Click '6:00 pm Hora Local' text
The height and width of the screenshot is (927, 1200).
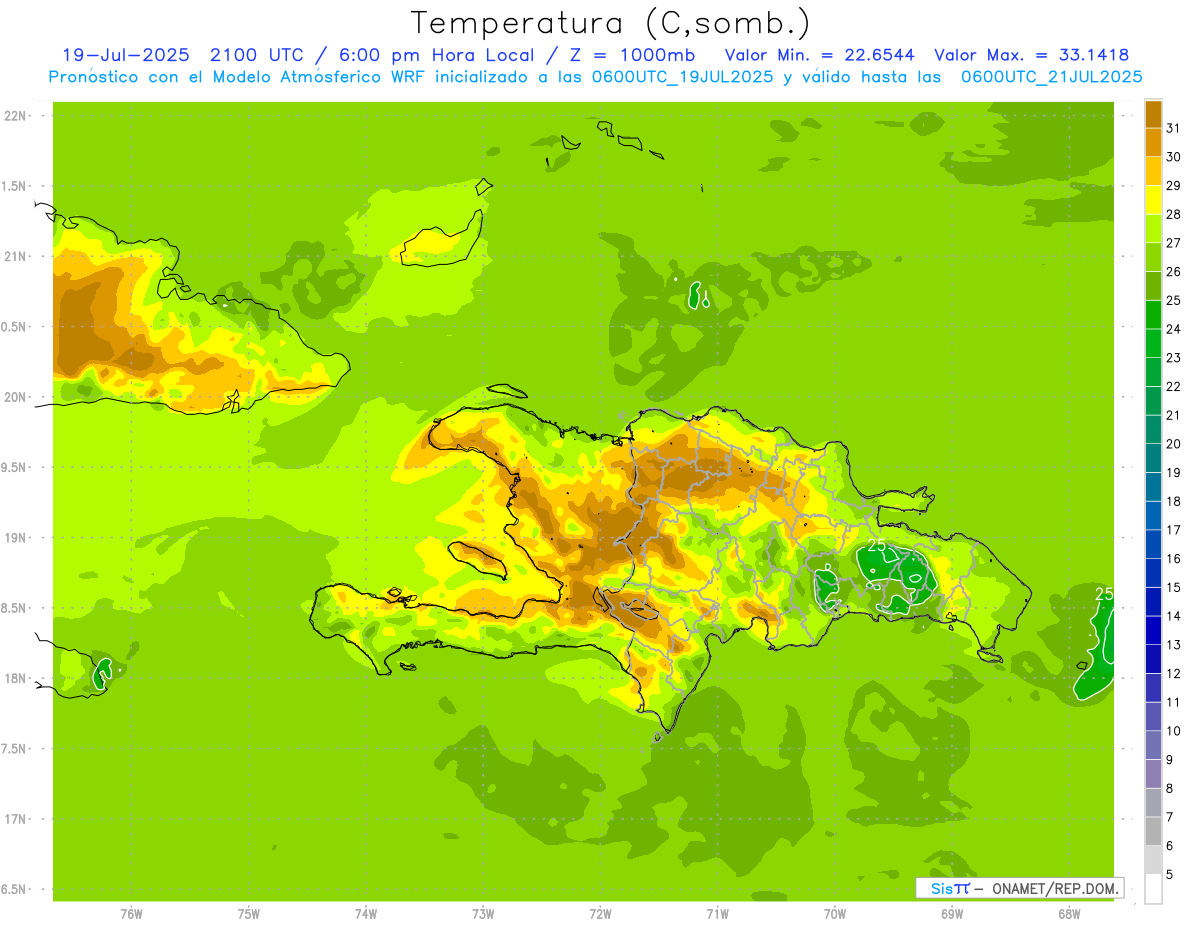coord(433,55)
